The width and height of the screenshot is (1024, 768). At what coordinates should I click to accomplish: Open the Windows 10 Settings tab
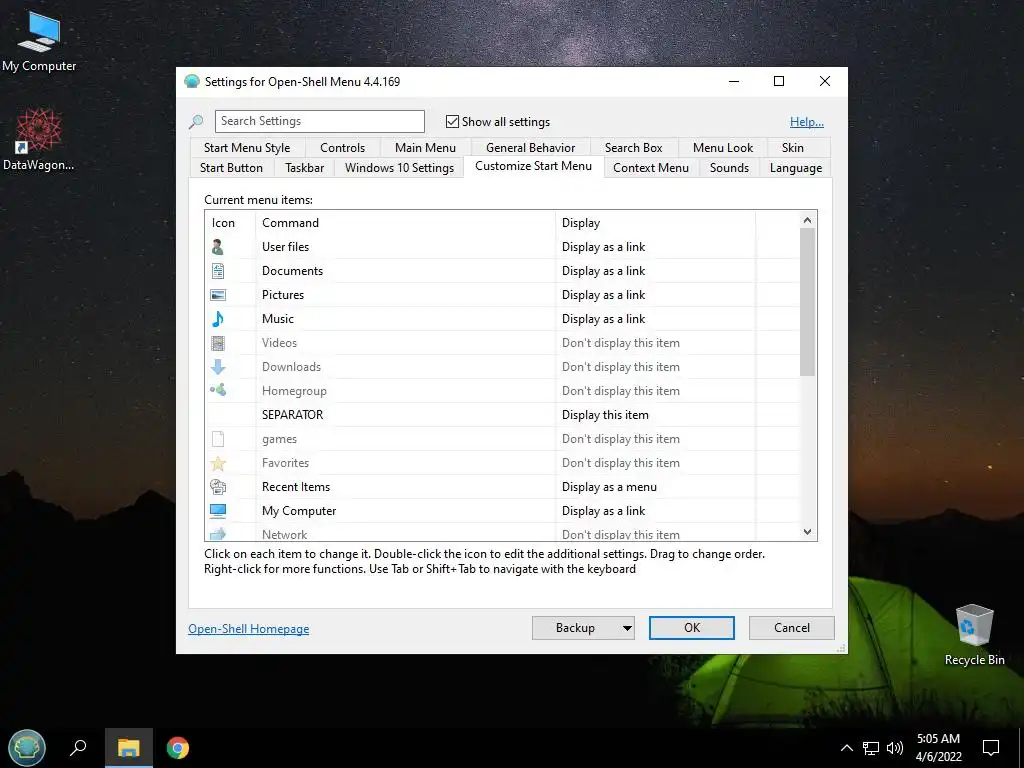[399, 168]
